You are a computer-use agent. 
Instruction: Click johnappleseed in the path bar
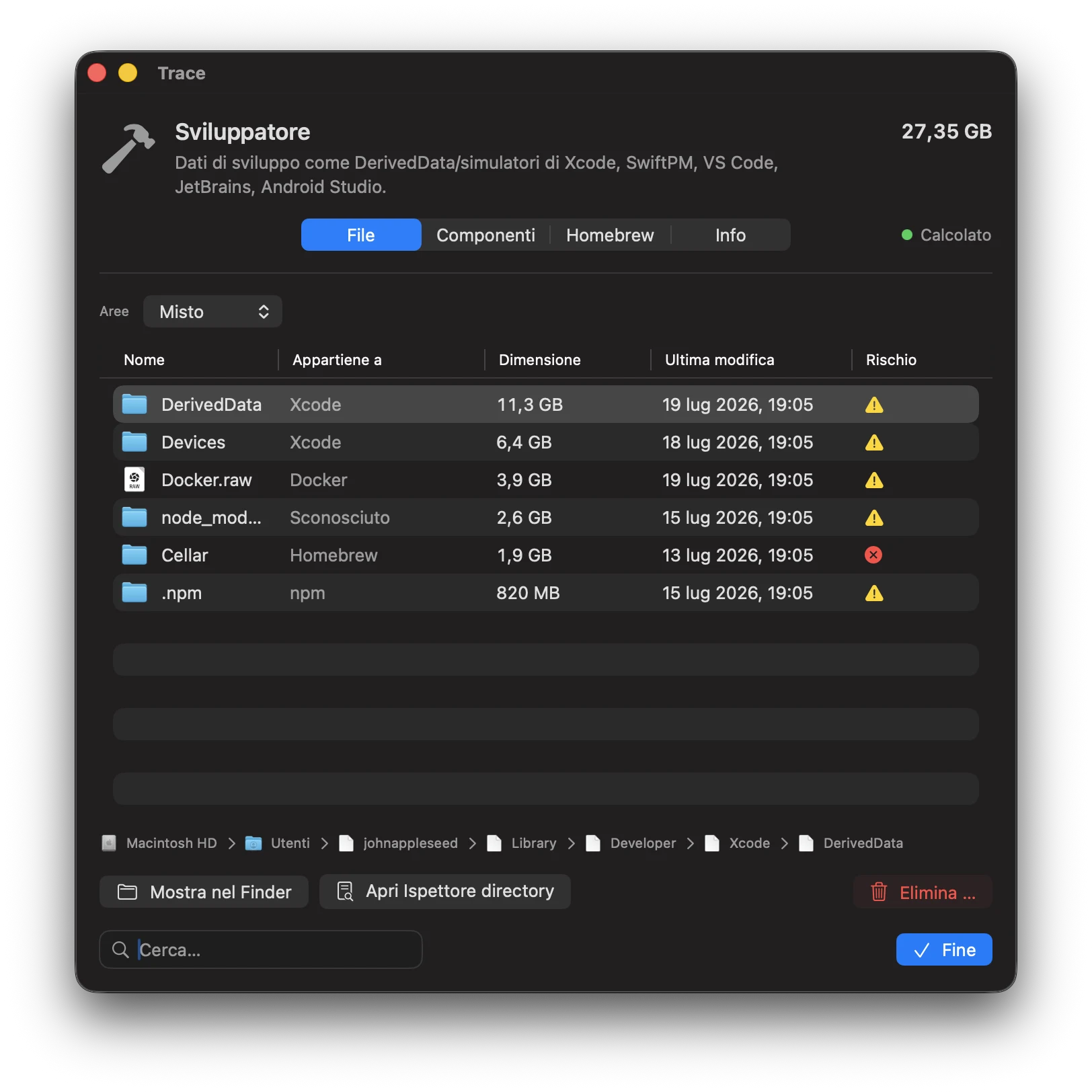point(410,843)
